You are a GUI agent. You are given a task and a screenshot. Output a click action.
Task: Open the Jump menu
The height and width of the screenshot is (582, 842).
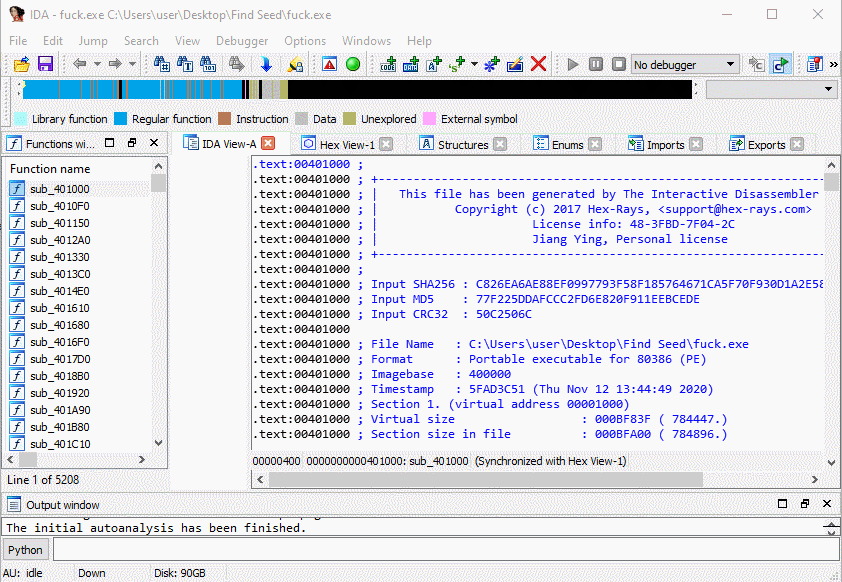tap(93, 41)
